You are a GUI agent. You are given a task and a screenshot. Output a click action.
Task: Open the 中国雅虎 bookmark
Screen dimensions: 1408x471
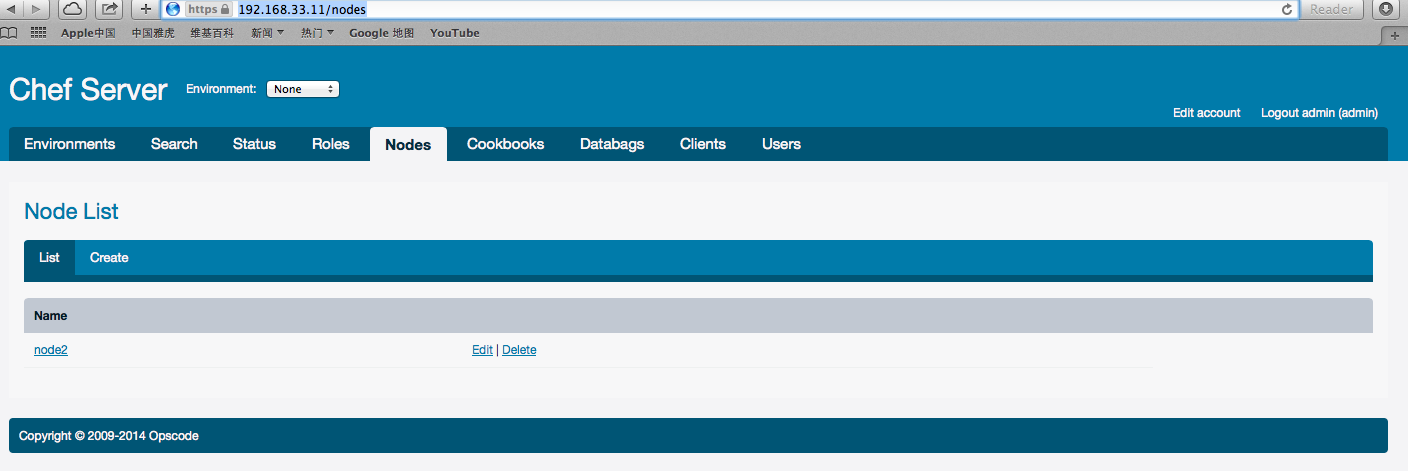point(153,33)
